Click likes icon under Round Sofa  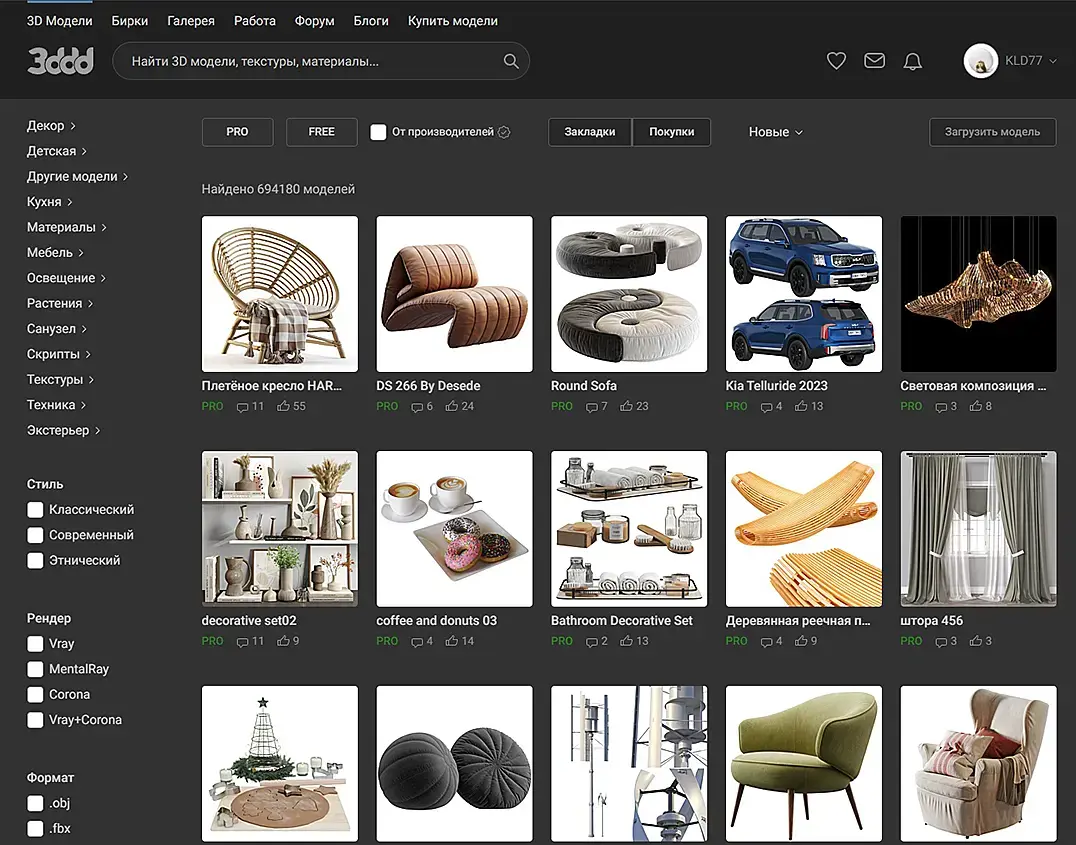tap(626, 406)
